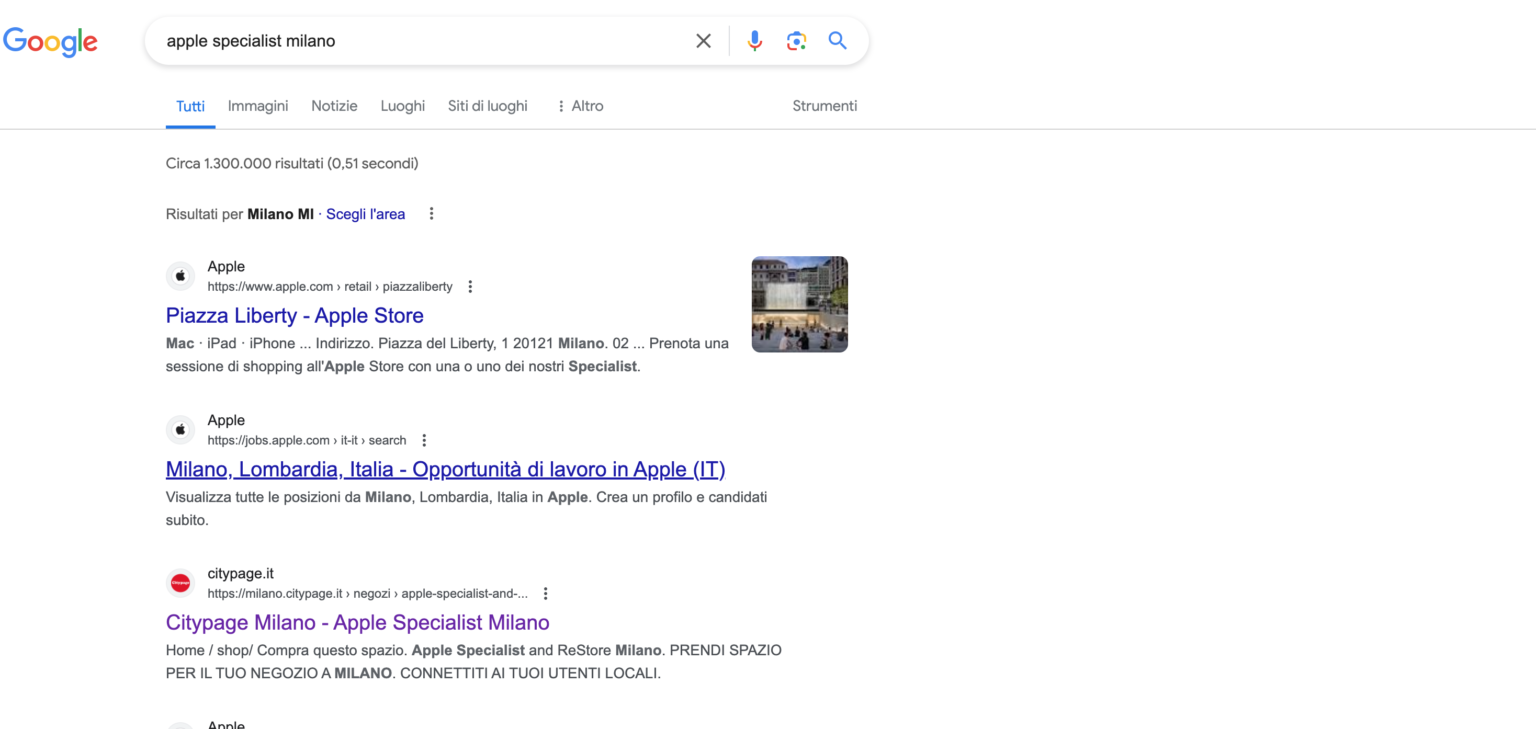This screenshot has height=729, width=1536.
Task: Open Google Lens image search
Action: coord(795,40)
